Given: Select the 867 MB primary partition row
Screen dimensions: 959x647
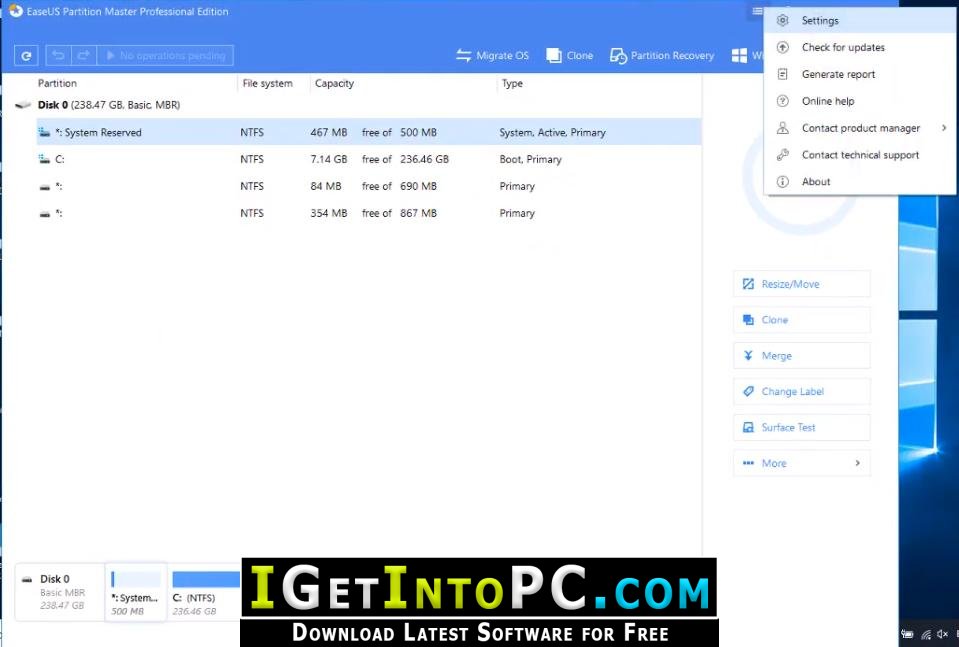Looking at the screenshot, I should tap(369, 213).
